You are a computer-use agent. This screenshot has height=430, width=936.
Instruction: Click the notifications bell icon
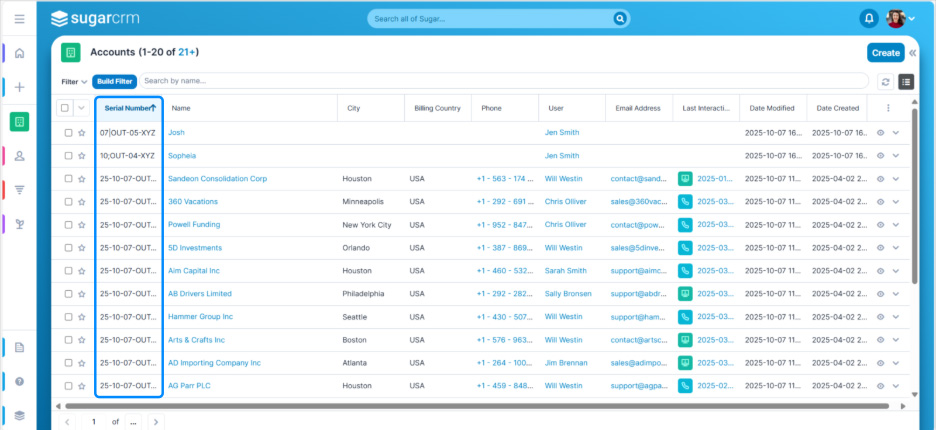pos(868,18)
